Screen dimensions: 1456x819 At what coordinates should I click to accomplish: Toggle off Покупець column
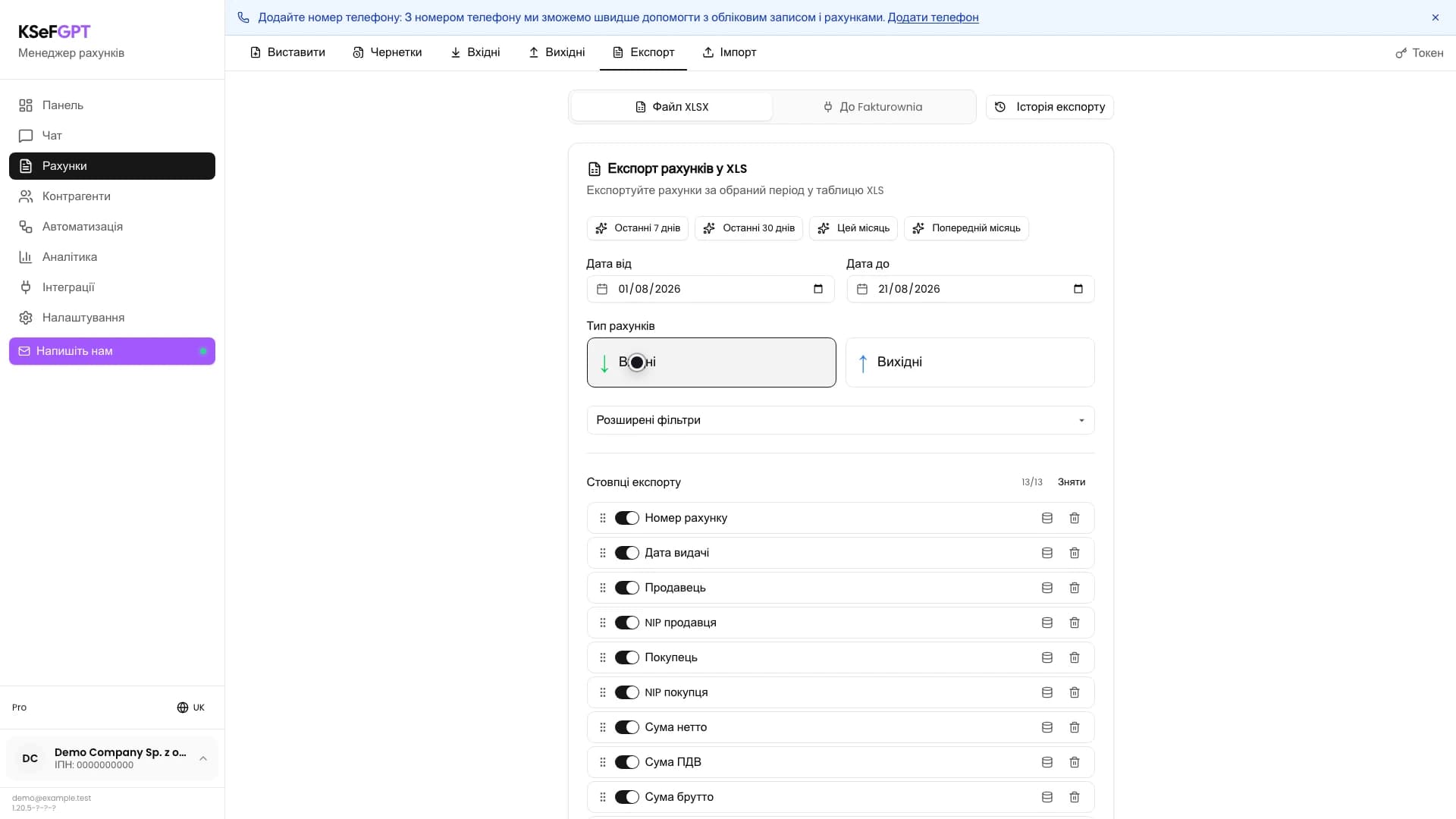627,657
